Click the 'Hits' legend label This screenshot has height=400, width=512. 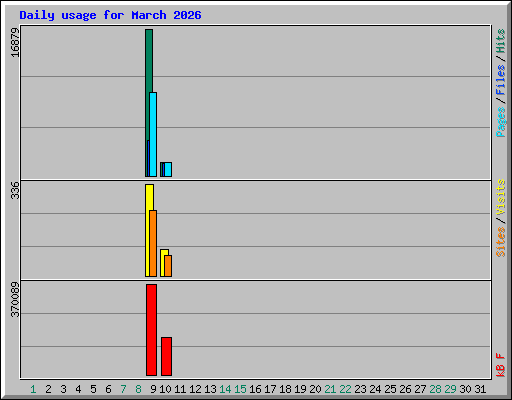point(500,41)
